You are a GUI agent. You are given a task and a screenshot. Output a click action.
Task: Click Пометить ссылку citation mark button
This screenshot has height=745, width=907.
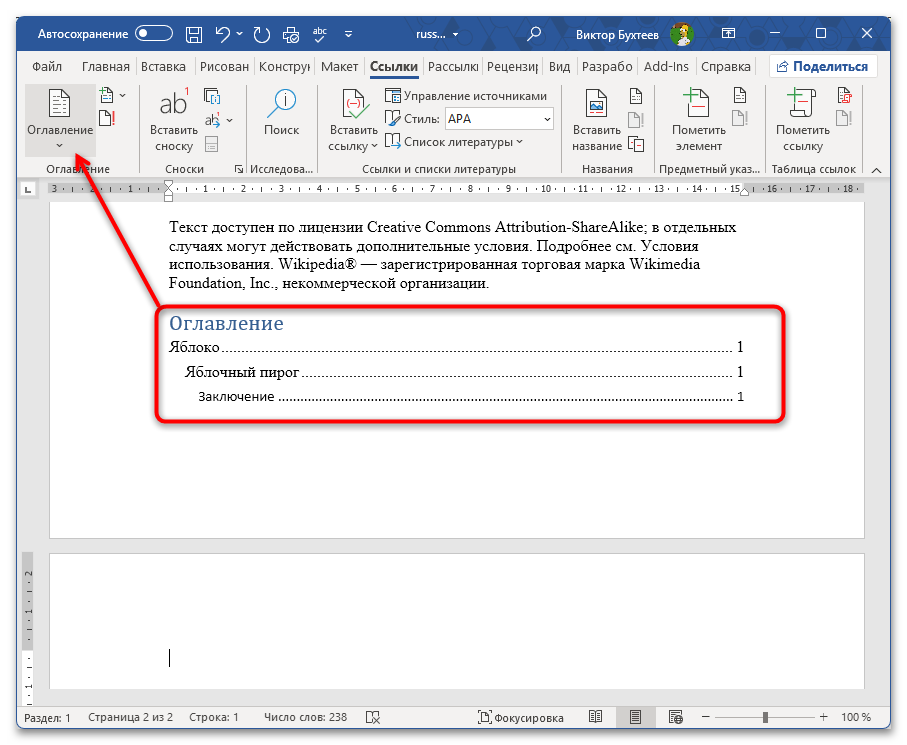click(802, 119)
